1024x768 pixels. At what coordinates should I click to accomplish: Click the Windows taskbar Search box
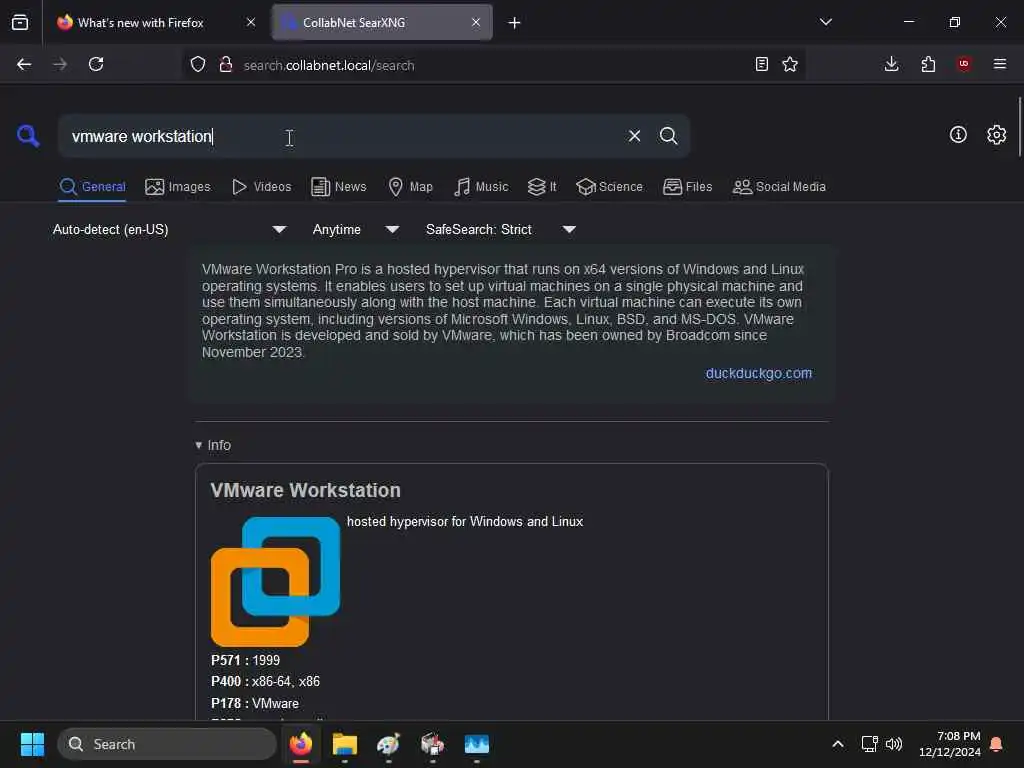(x=167, y=744)
